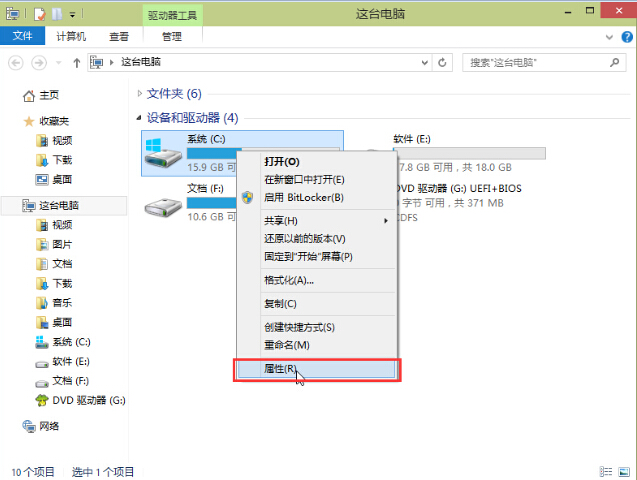The image size is (637, 480).
Task: Open the 查看 ribbon tab
Action: click(119, 37)
